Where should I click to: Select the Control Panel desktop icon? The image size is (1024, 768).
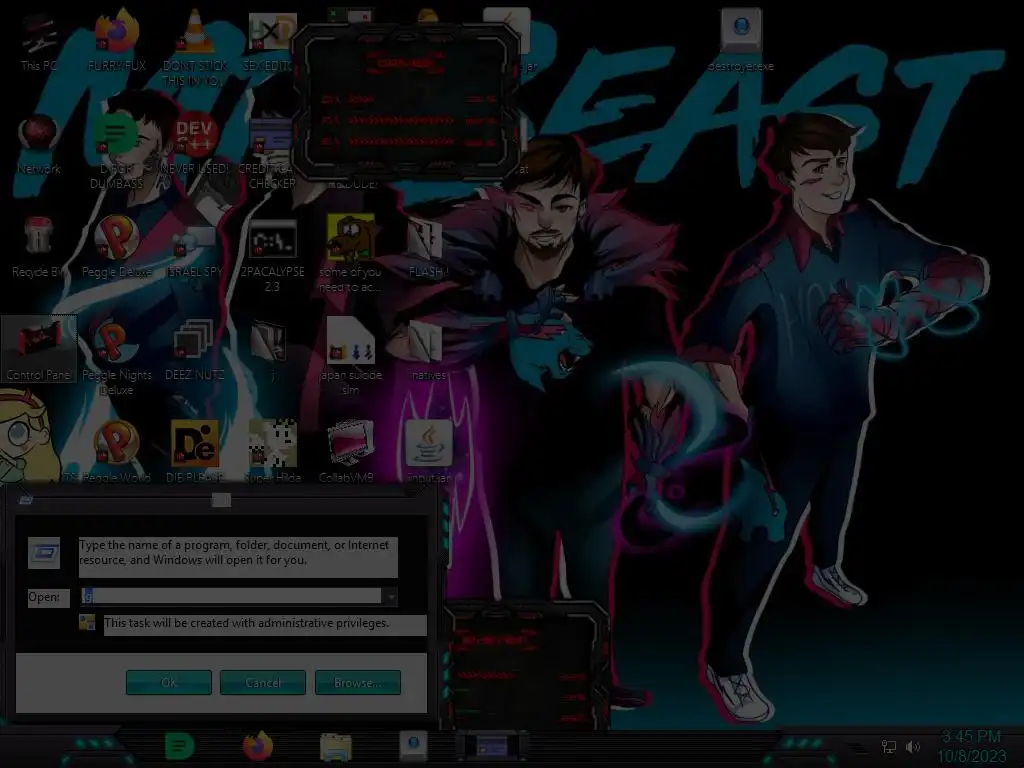pos(39,349)
